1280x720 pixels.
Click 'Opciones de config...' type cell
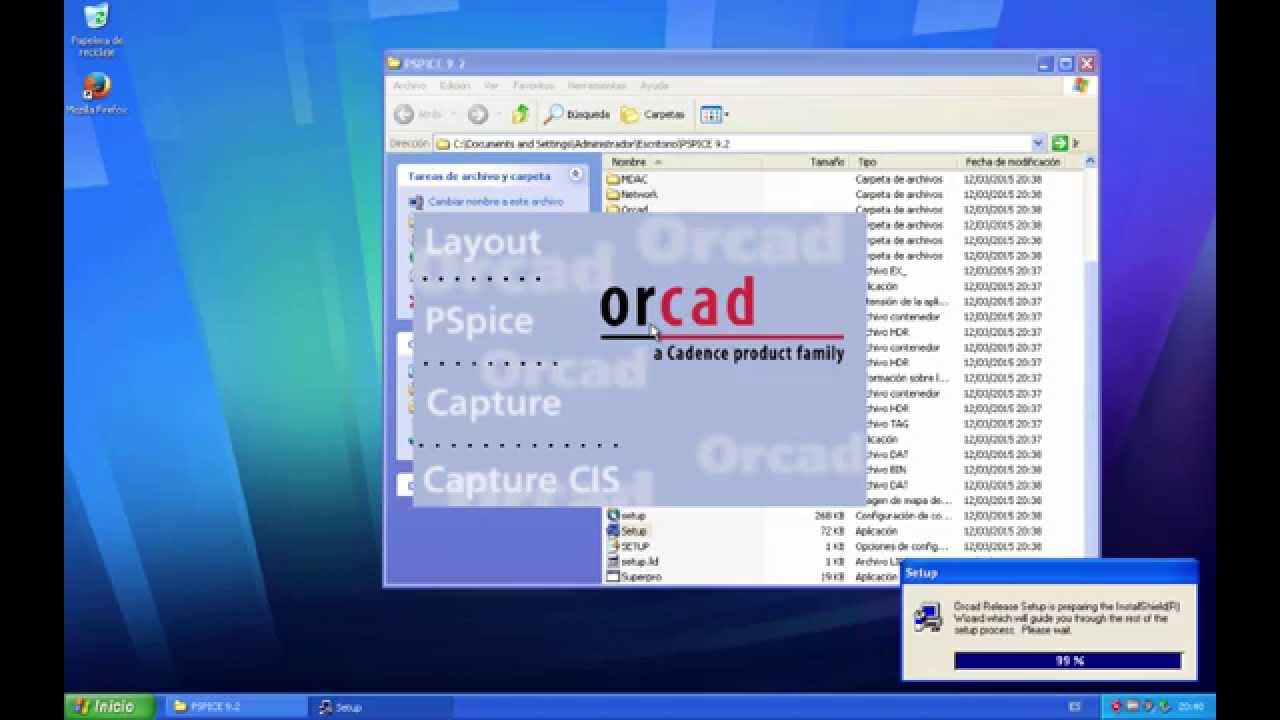[x=902, y=546]
